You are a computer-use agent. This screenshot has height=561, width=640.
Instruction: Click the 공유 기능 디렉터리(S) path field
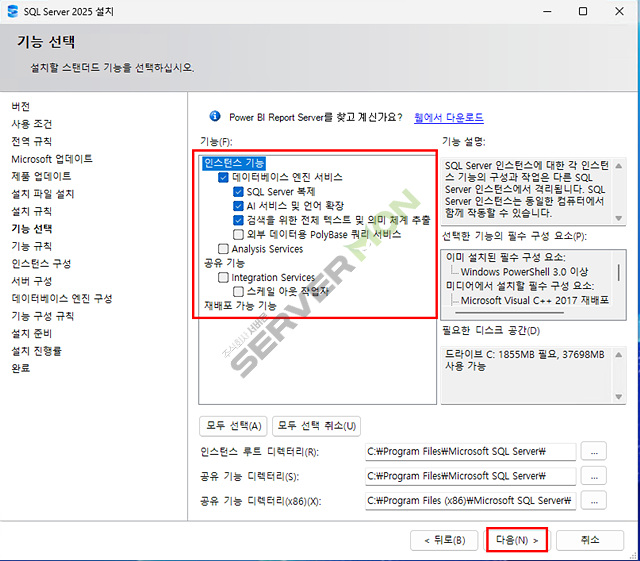(470, 476)
